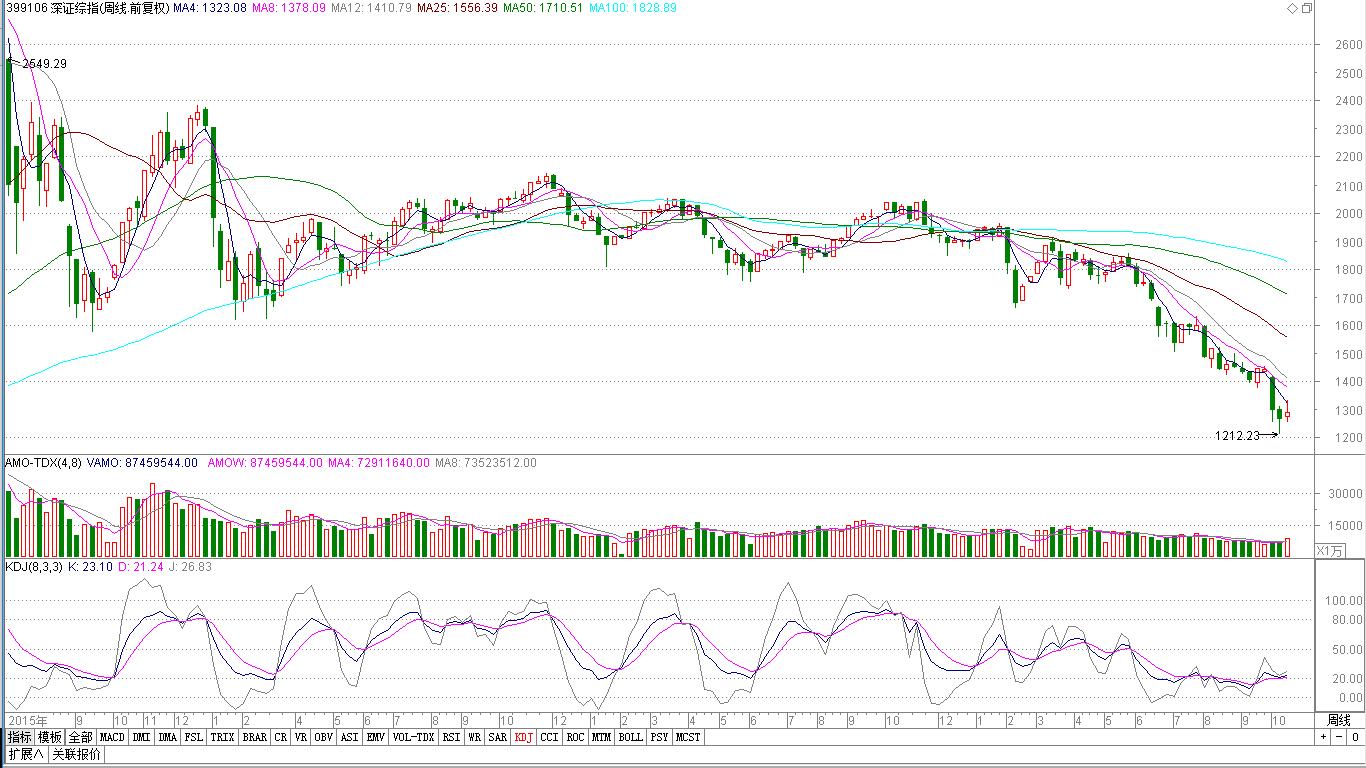Click the 2015年 date axis label

(27, 720)
